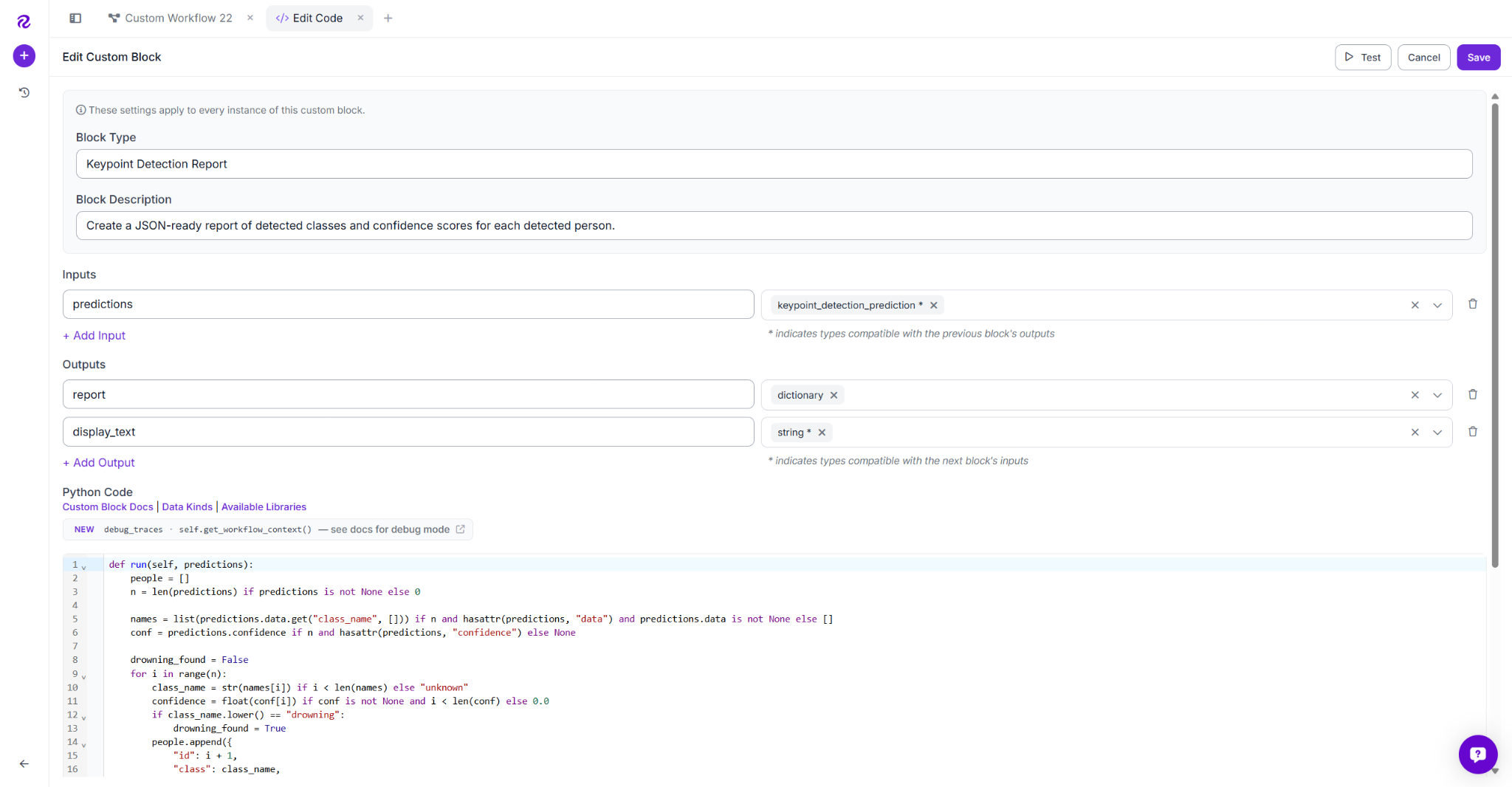Collapse code fold at line 1
The height and width of the screenshot is (787, 1512).
[x=83, y=566]
